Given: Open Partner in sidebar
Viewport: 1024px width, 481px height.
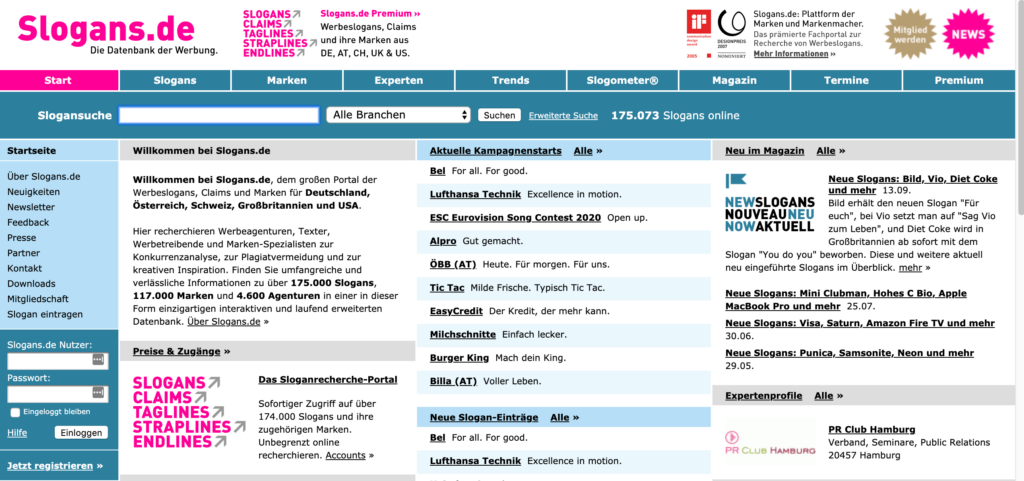Looking at the screenshot, I should [x=24, y=253].
